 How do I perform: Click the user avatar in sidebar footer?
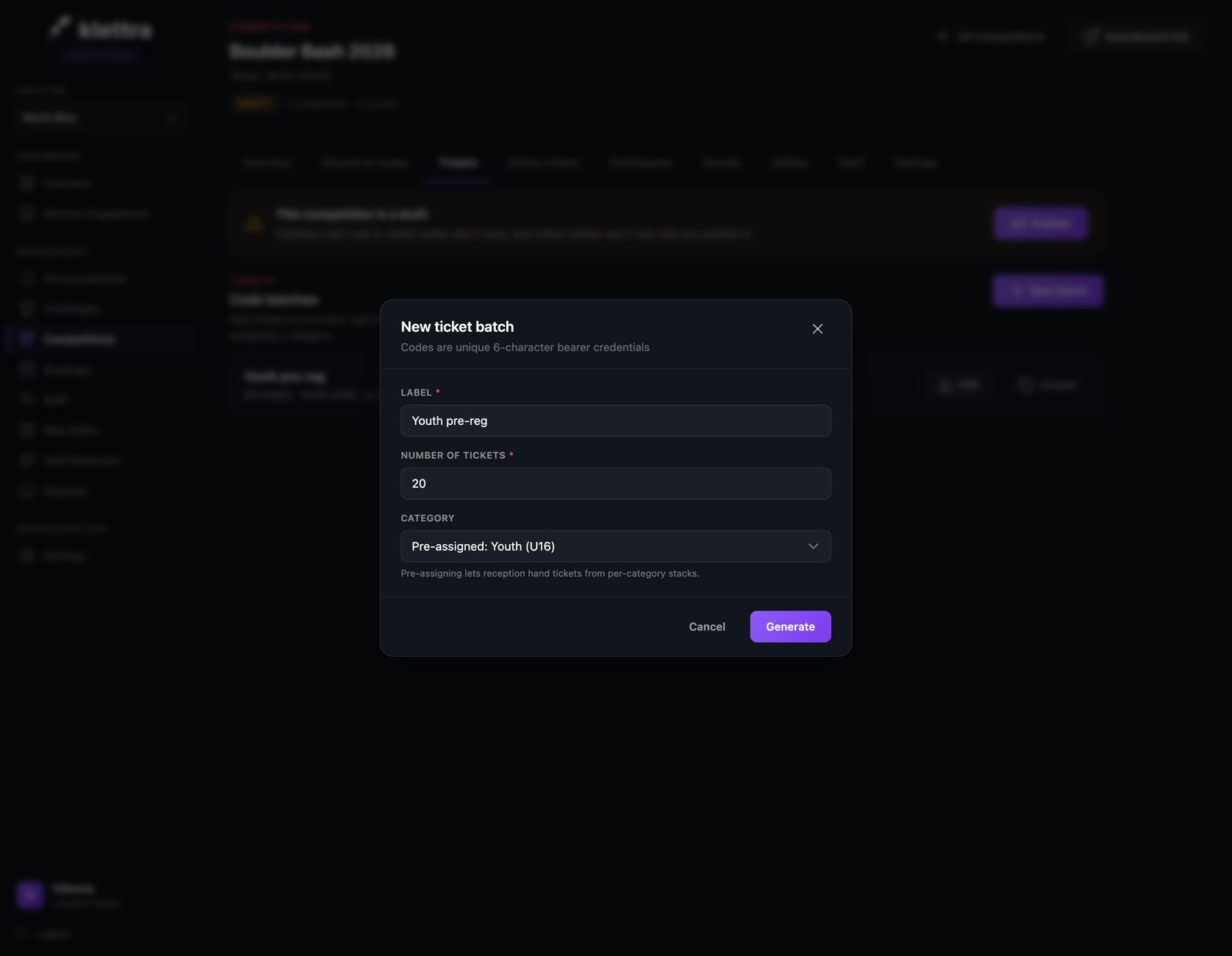[31, 894]
